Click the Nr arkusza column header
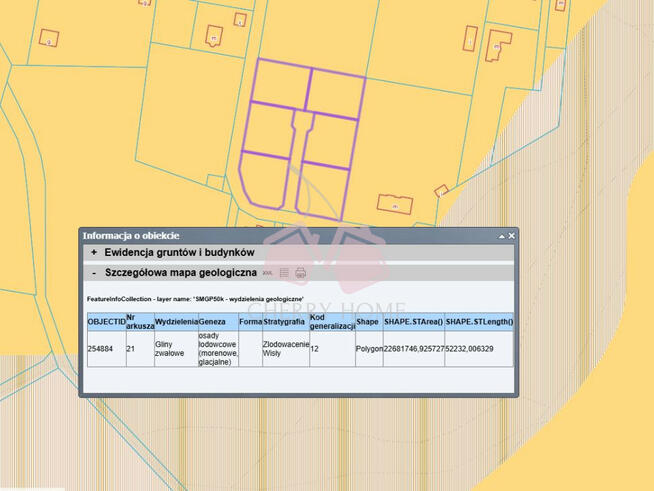This screenshot has width=654, height=491. click(x=140, y=322)
